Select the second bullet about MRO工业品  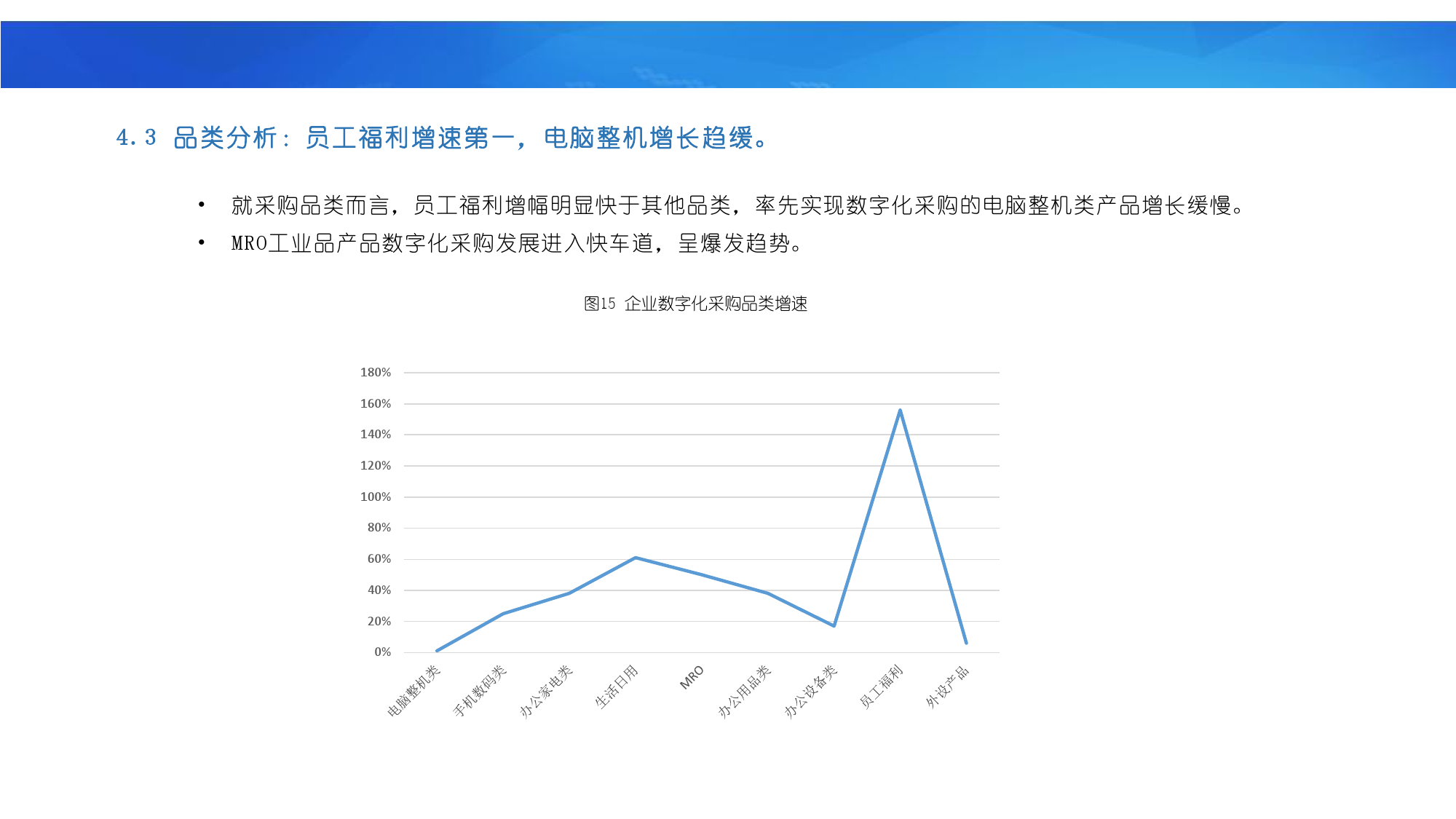click(x=517, y=243)
